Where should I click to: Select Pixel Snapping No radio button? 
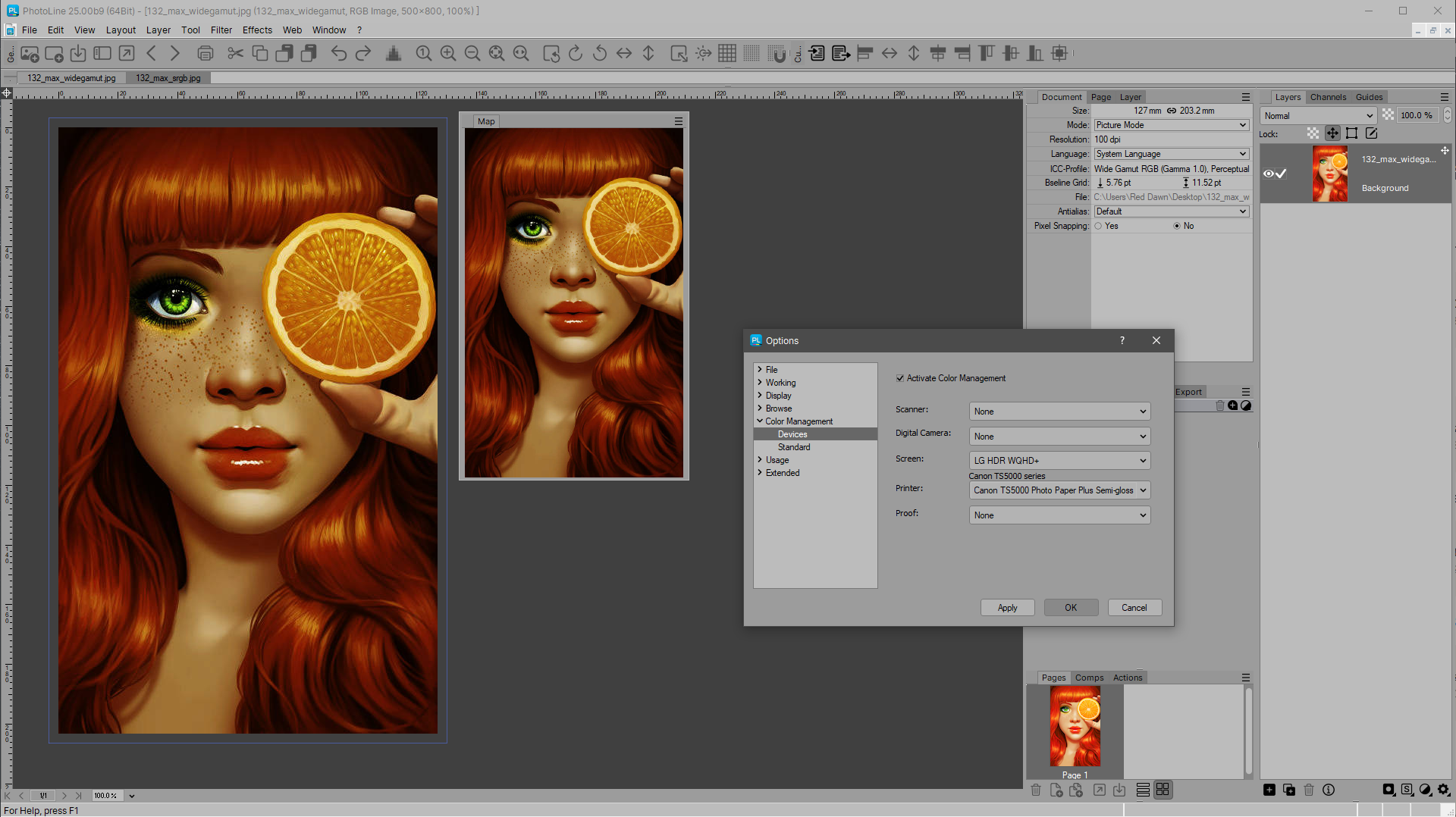pyautogui.click(x=1177, y=226)
